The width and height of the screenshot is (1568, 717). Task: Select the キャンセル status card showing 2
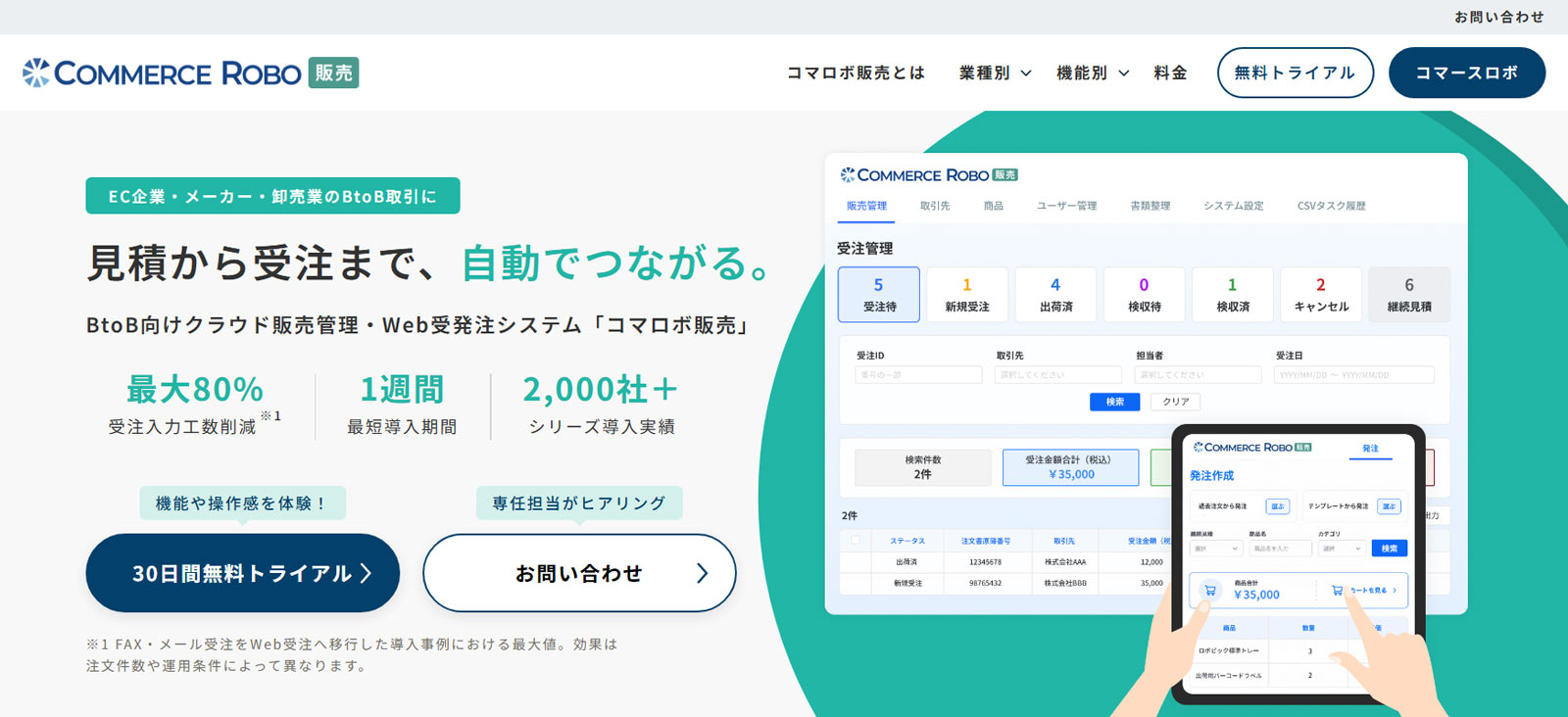click(1321, 294)
